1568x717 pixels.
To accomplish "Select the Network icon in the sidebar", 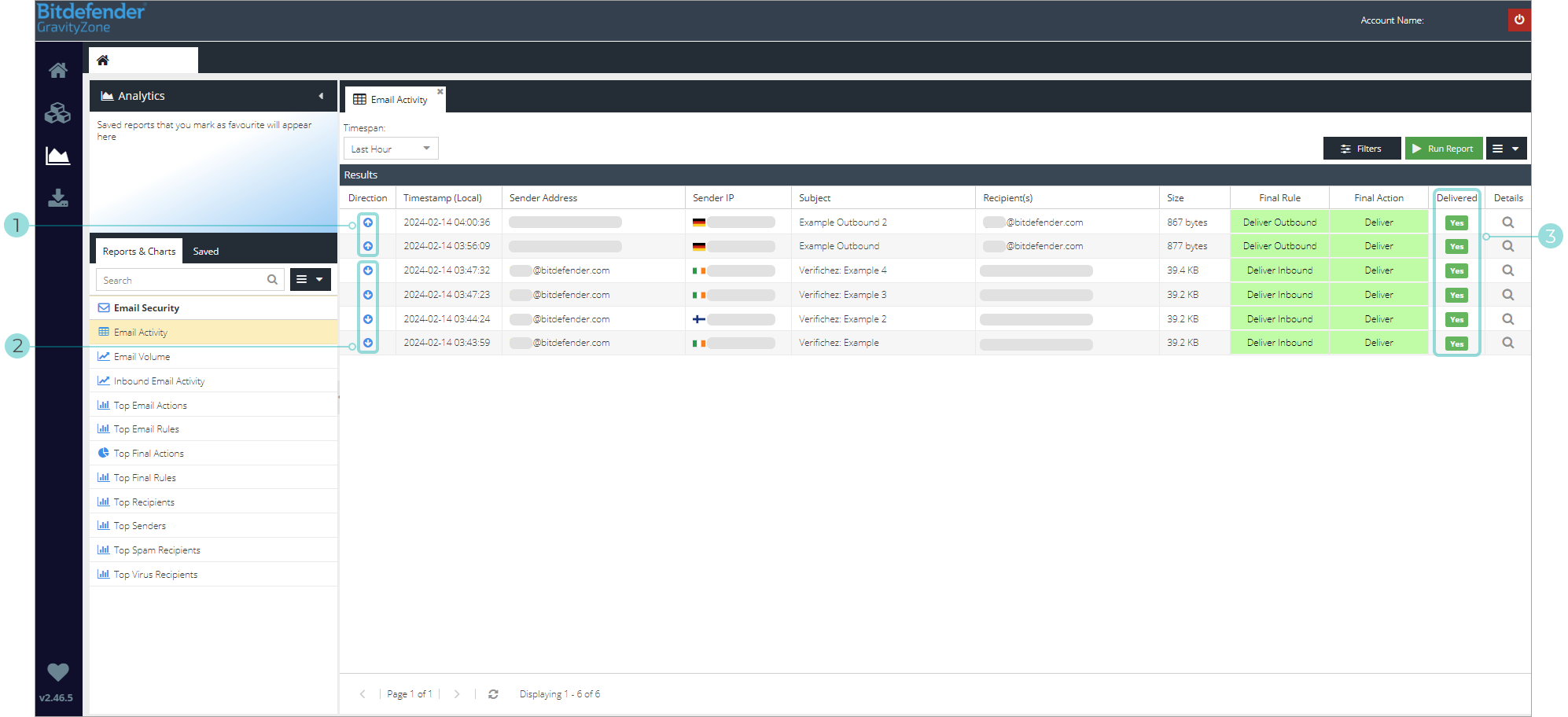I will click(58, 112).
